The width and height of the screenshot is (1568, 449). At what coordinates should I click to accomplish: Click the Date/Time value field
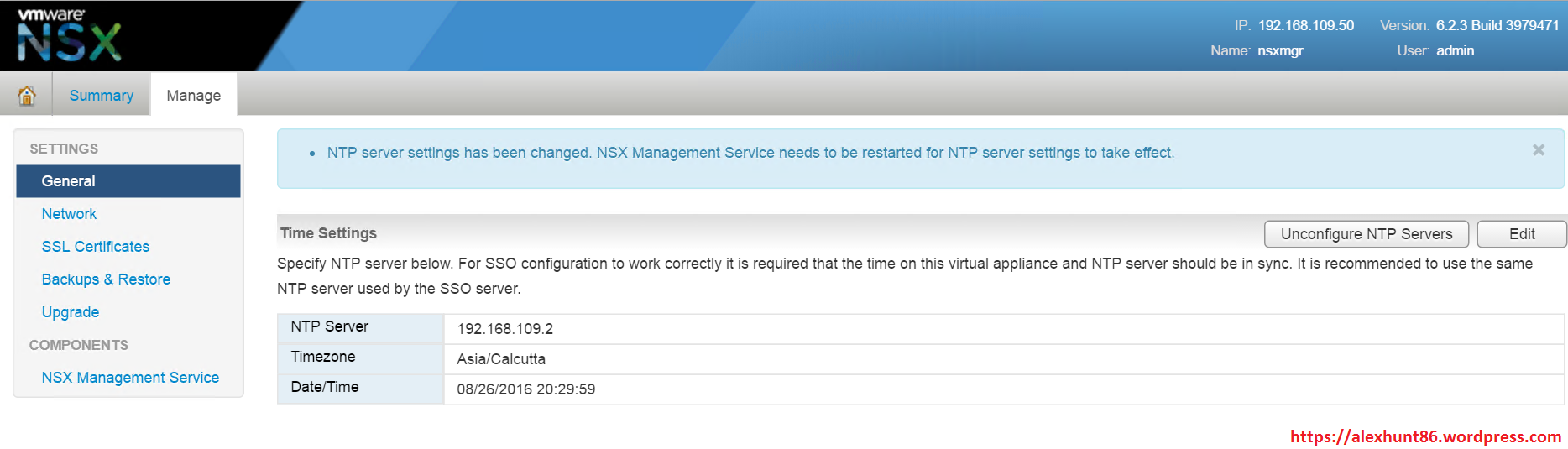526,389
